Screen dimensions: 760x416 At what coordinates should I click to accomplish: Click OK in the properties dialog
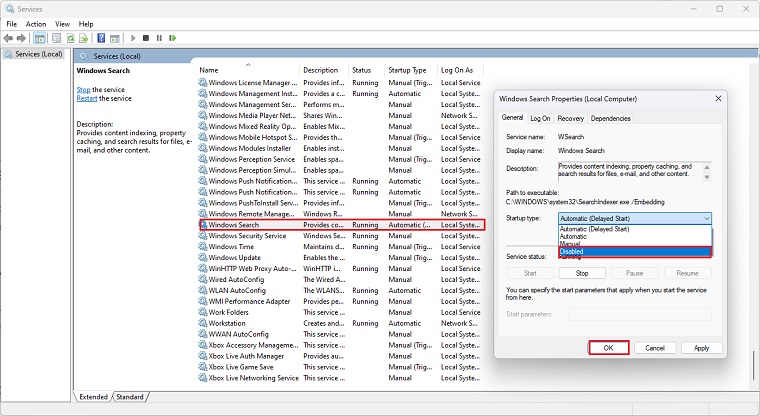click(x=608, y=348)
